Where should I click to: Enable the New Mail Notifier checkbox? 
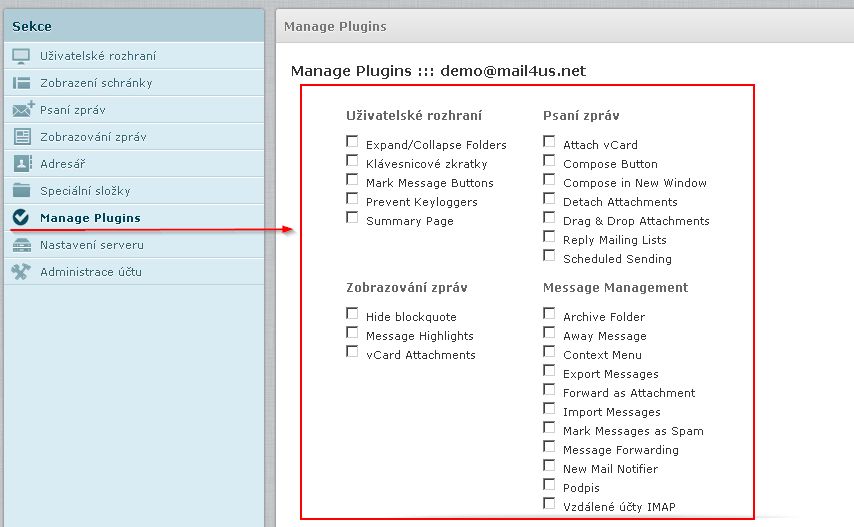coord(550,466)
